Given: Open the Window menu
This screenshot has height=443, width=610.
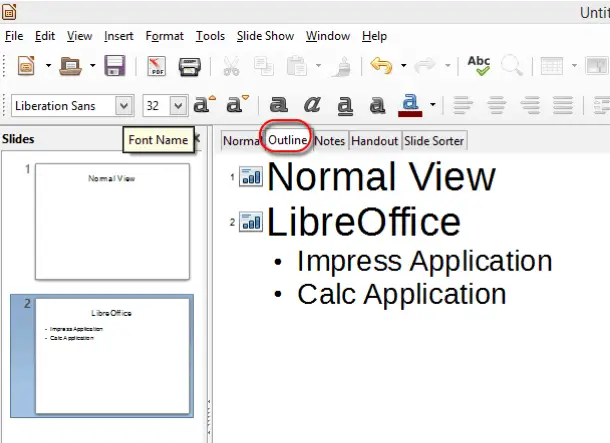Looking at the screenshot, I should click(x=328, y=36).
